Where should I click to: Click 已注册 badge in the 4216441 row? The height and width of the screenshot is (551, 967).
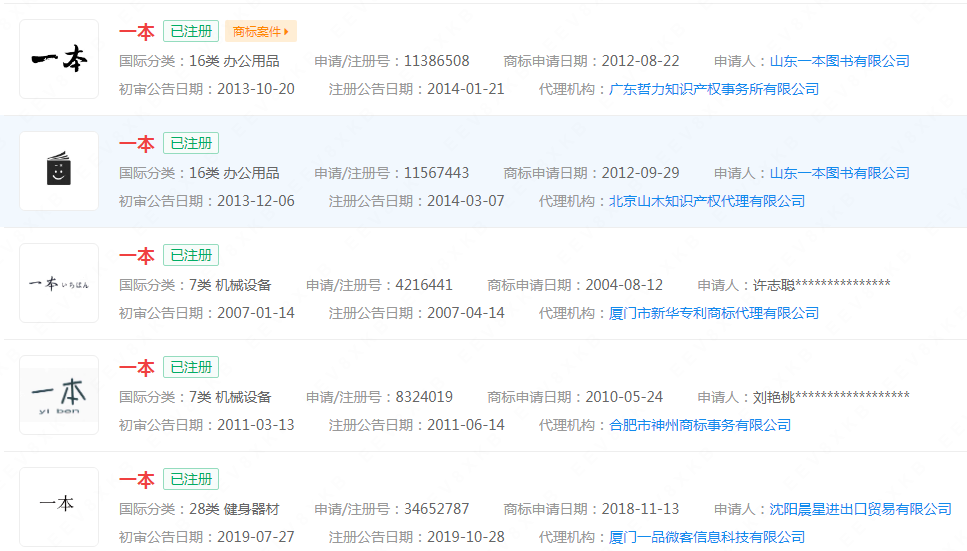[x=191, y=255]
